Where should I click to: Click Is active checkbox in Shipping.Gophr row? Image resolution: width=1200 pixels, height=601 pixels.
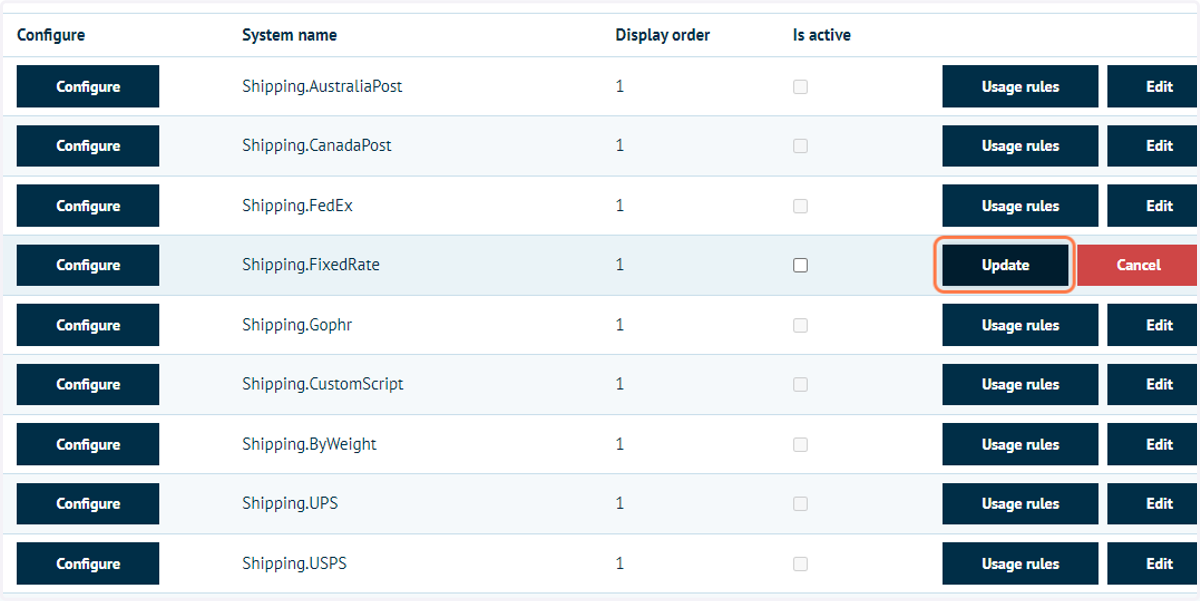[800, 325]
